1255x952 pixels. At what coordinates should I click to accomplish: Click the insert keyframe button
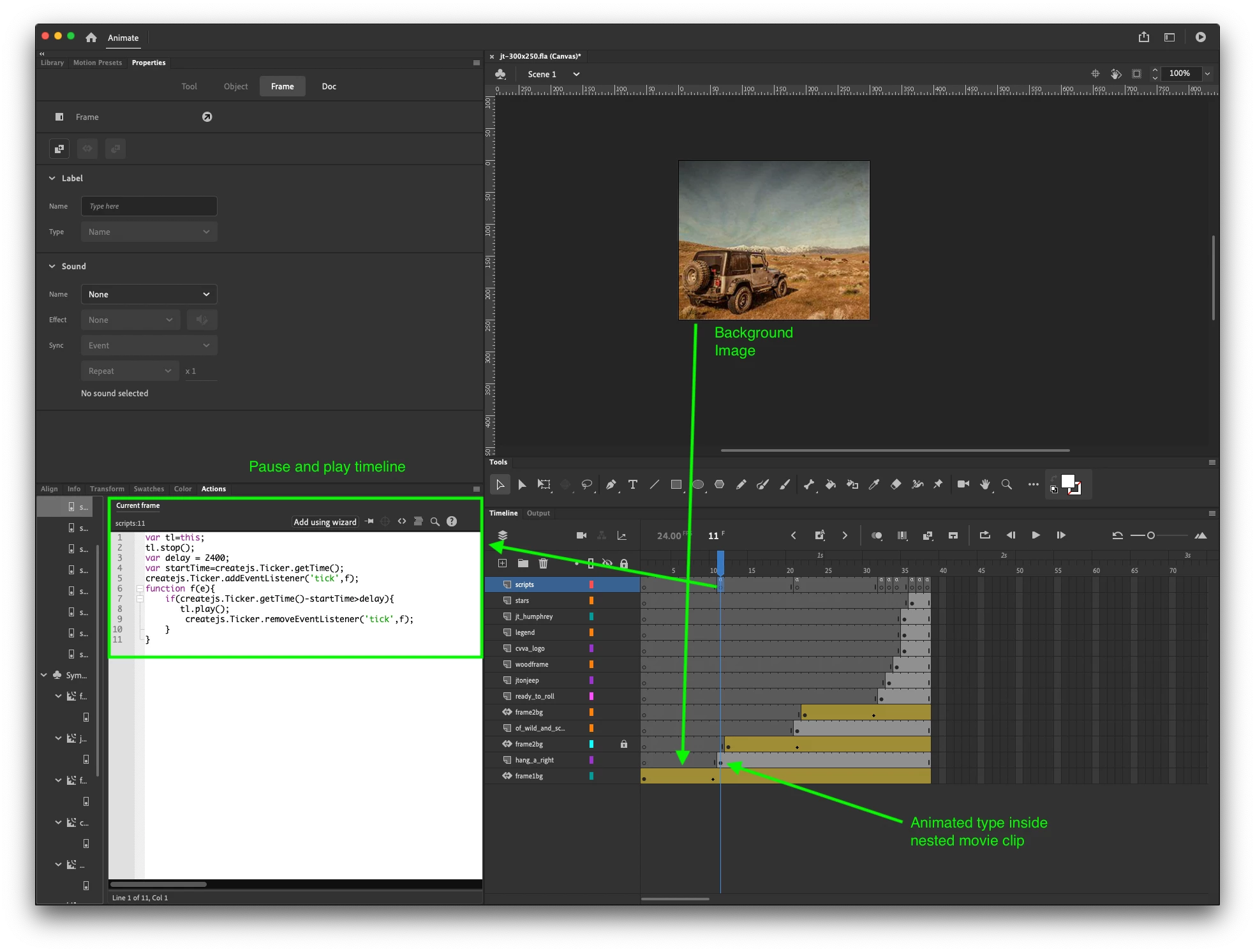(820, 535)
